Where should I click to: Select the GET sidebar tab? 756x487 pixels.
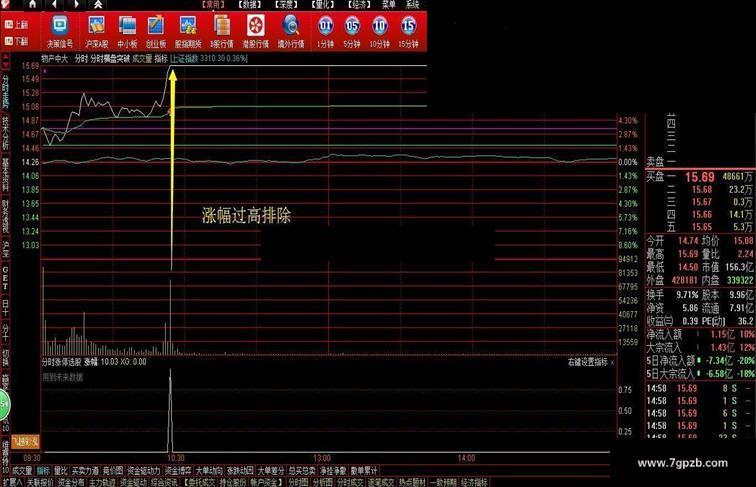(x=5, y=278)
